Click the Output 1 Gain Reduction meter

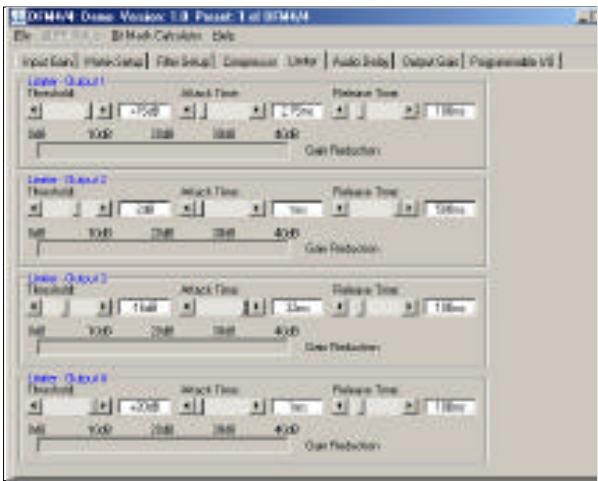click(x=163, y=151)
